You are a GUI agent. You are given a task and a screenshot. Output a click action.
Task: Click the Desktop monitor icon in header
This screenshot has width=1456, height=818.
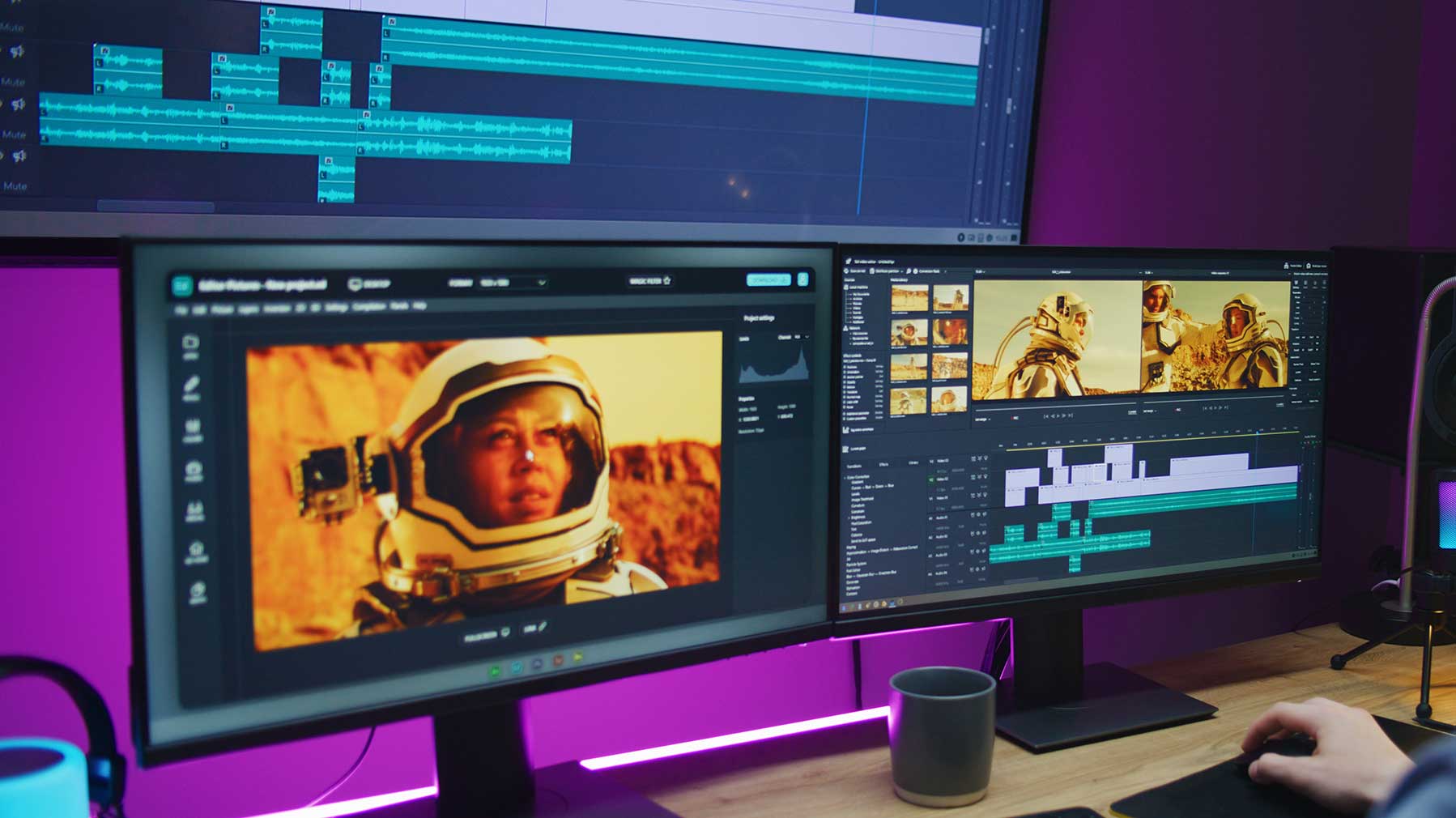pos(355,284)
